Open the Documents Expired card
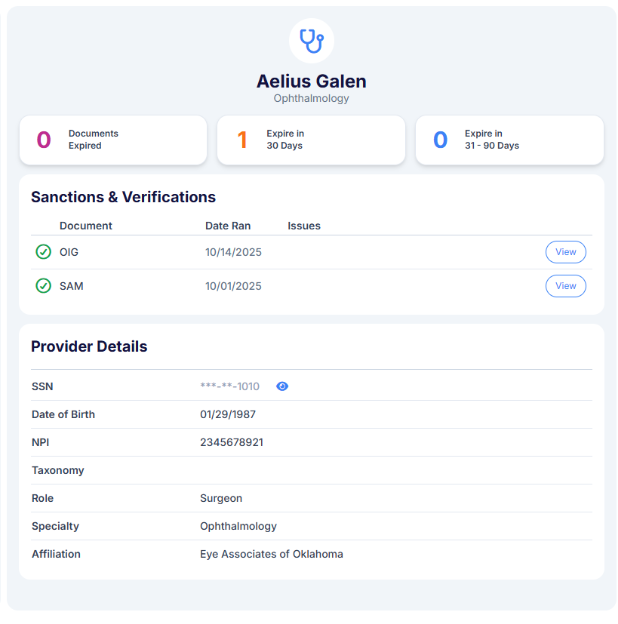618x624 pixels. 113,140
